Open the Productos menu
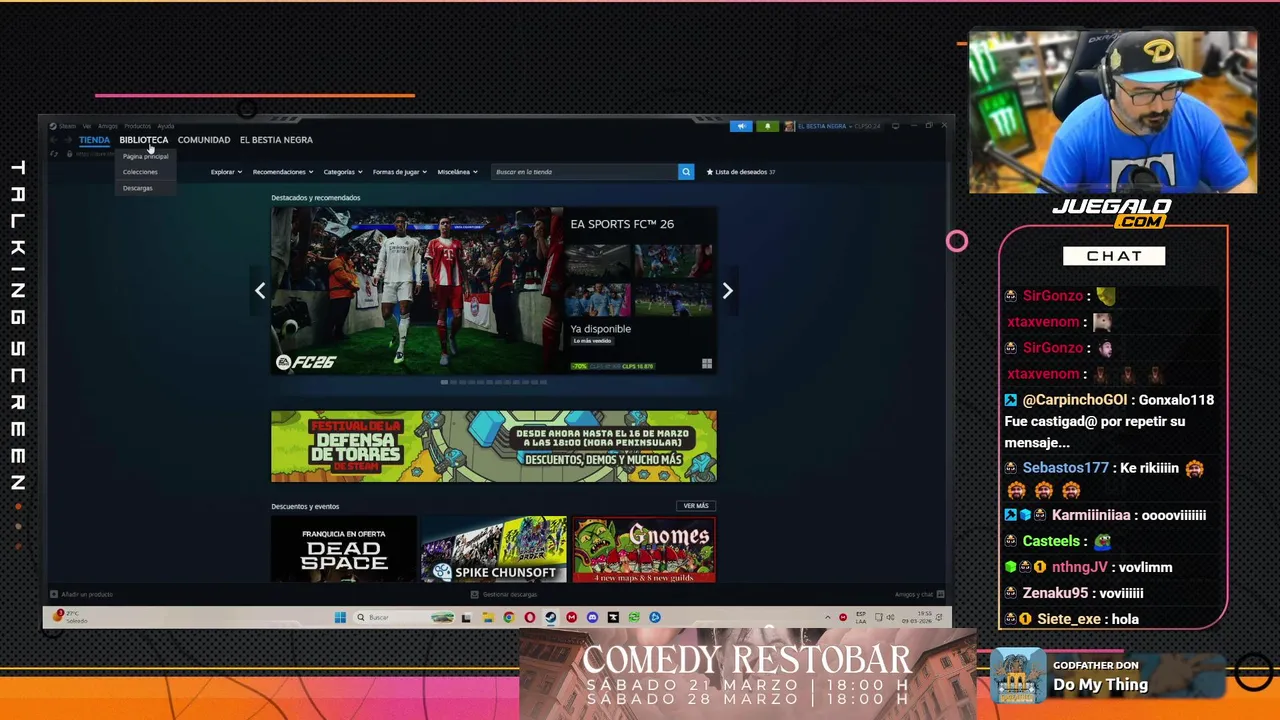The image size is (1280, 720). click(x=137, y=126)
